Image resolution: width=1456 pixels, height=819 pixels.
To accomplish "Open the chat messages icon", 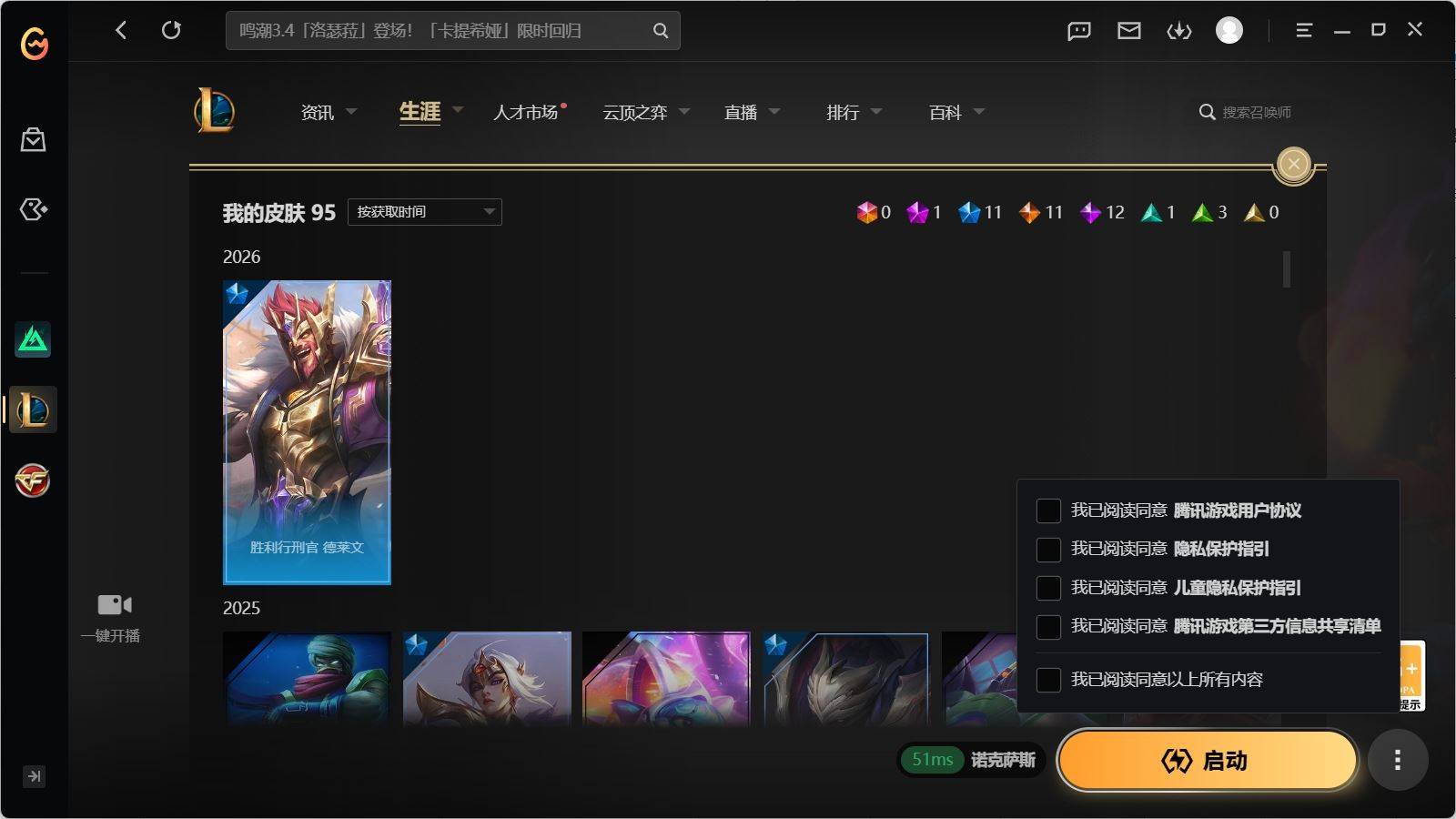I will click(1079, 31).
